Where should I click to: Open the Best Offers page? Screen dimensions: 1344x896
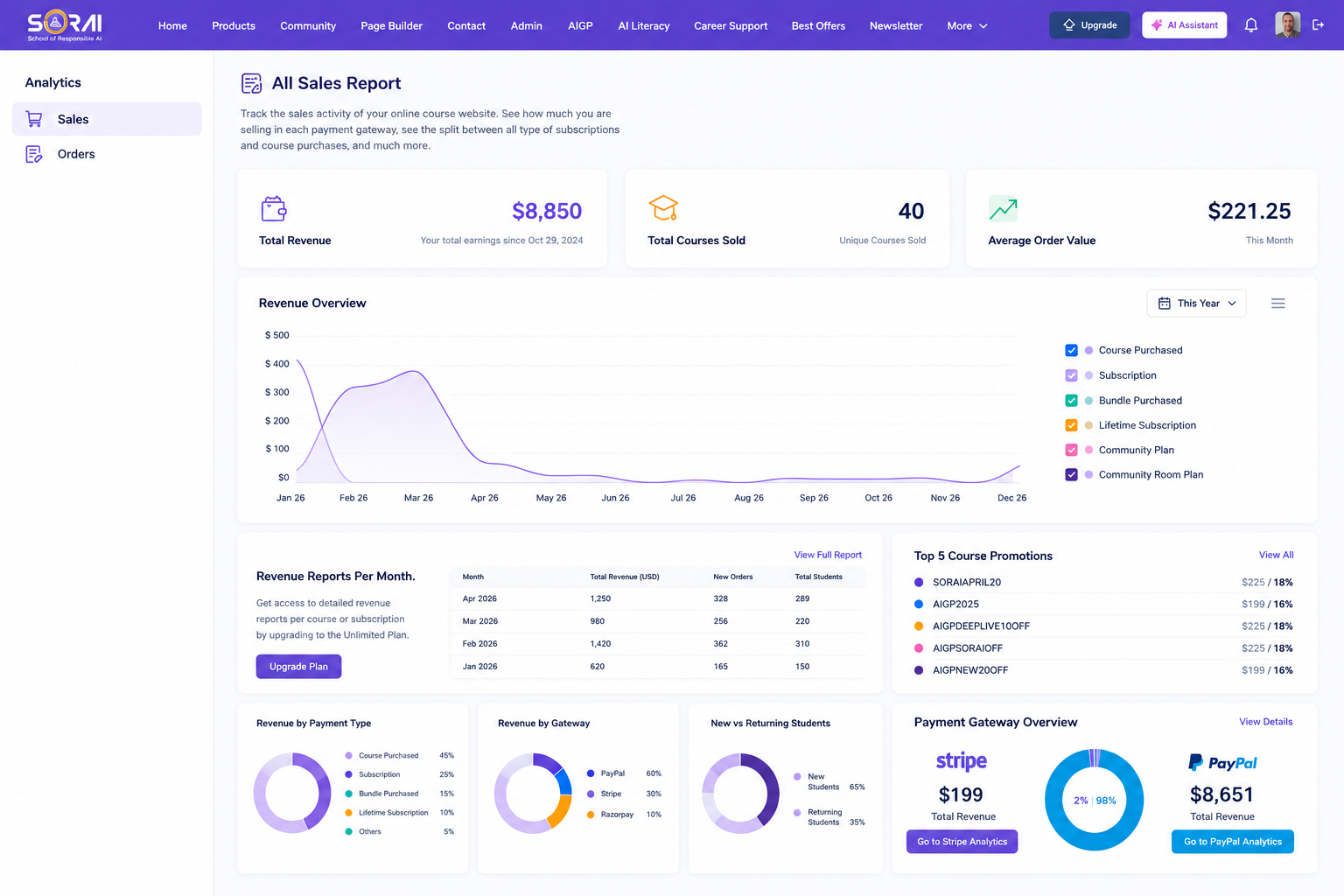click(818, 25)
